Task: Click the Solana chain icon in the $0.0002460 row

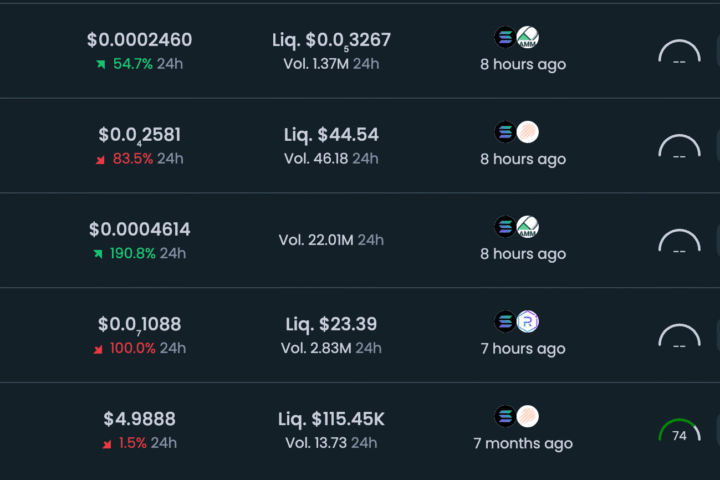Action: point(506,38)
